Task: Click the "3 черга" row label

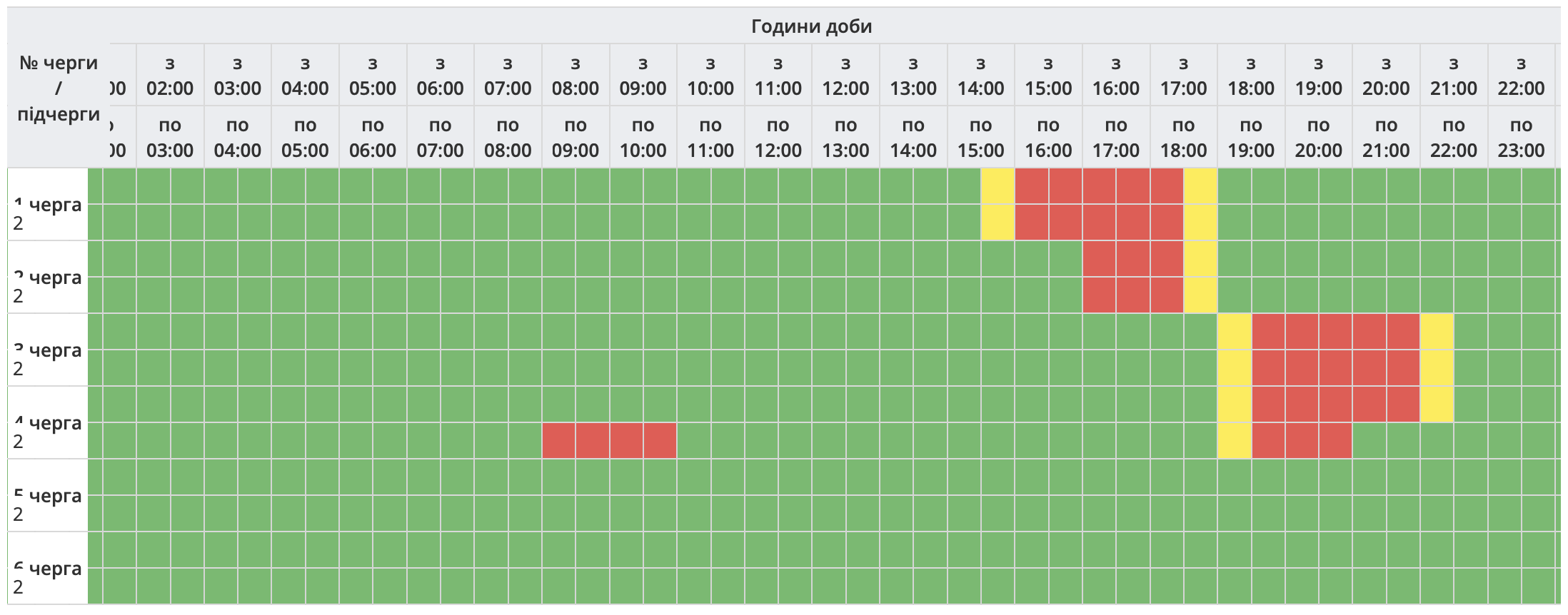Action: tap(49, 350)
